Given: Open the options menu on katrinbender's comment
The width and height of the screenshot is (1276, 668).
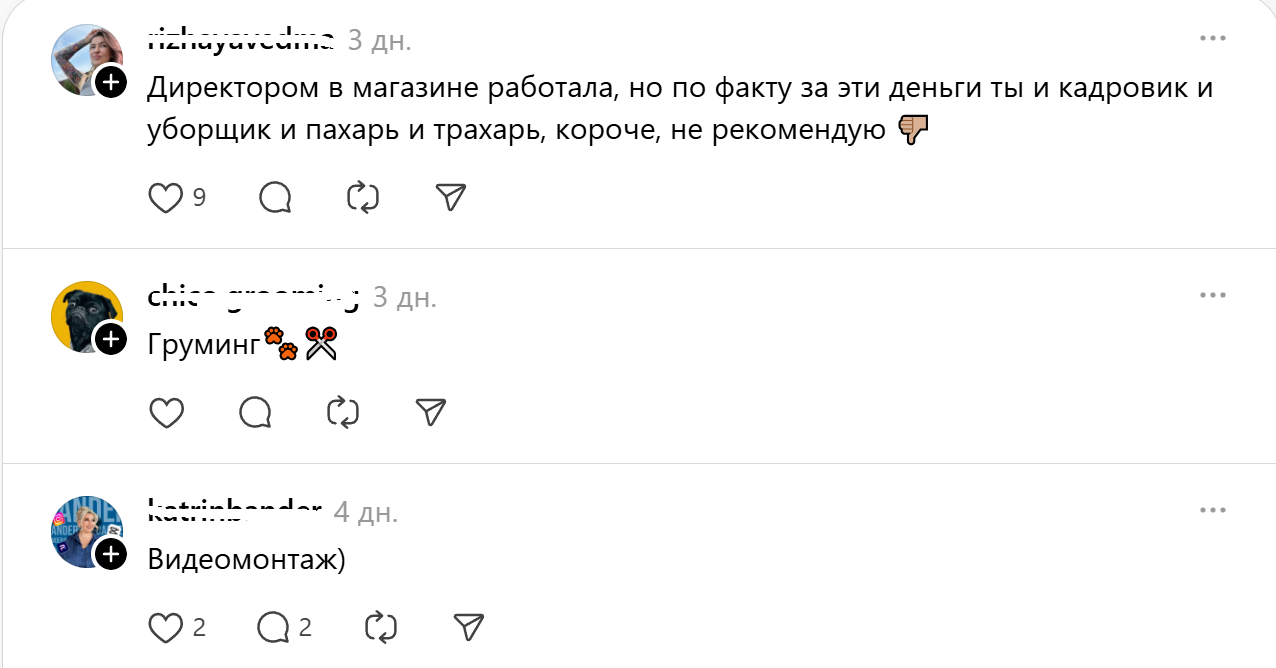Looking at the screenshot, I should click(1212, 509).
